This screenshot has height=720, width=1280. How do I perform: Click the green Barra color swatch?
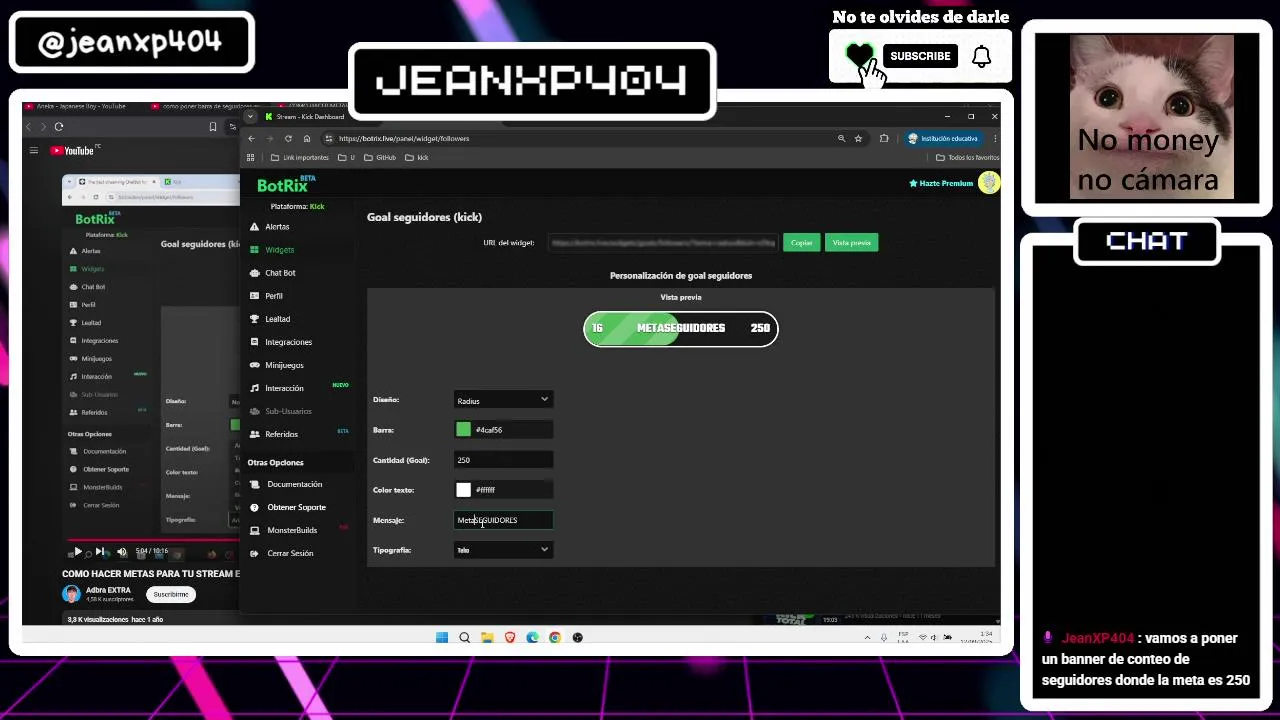[x=463, y=430]
